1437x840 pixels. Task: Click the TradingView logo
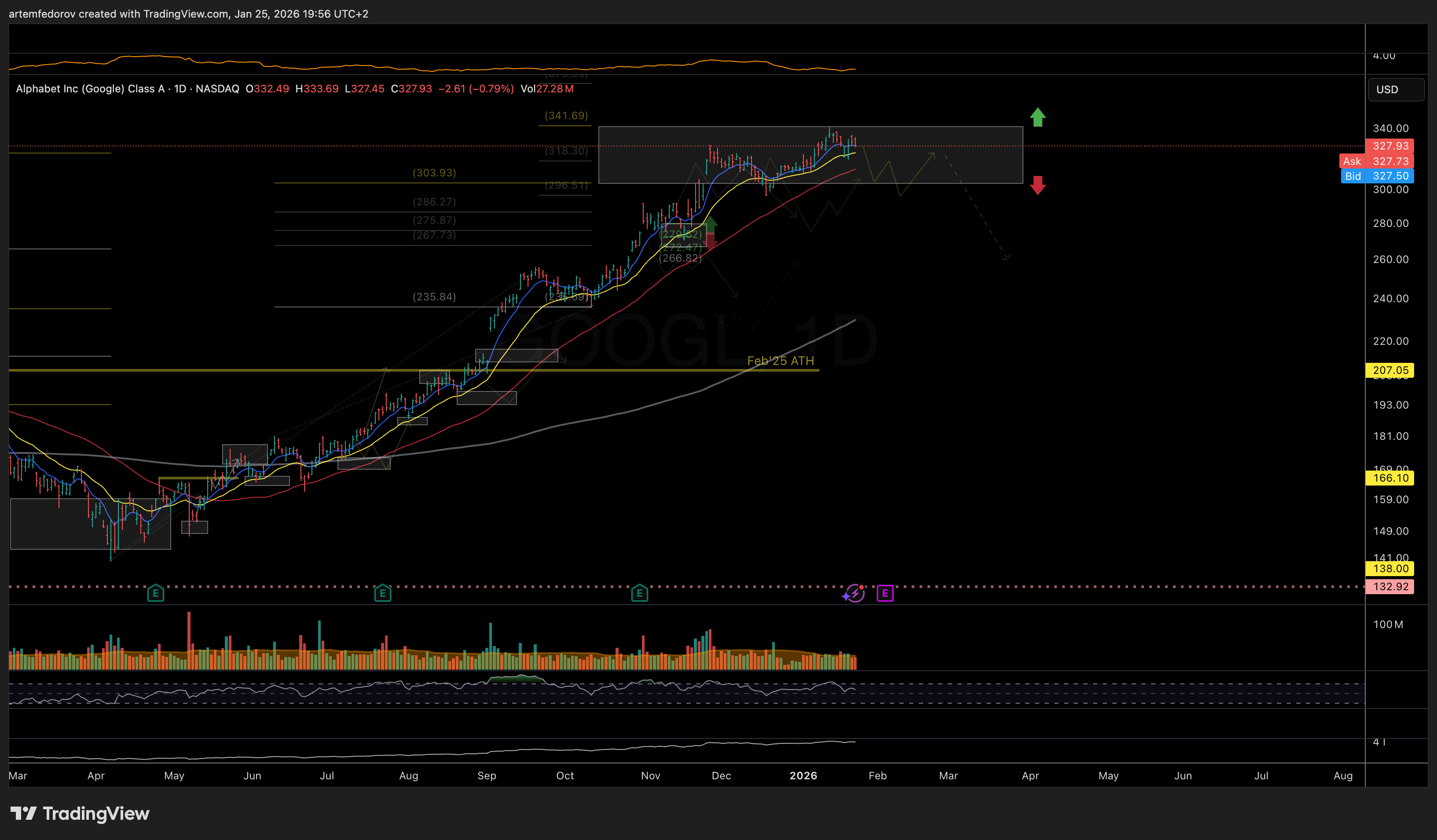[80, 813]
